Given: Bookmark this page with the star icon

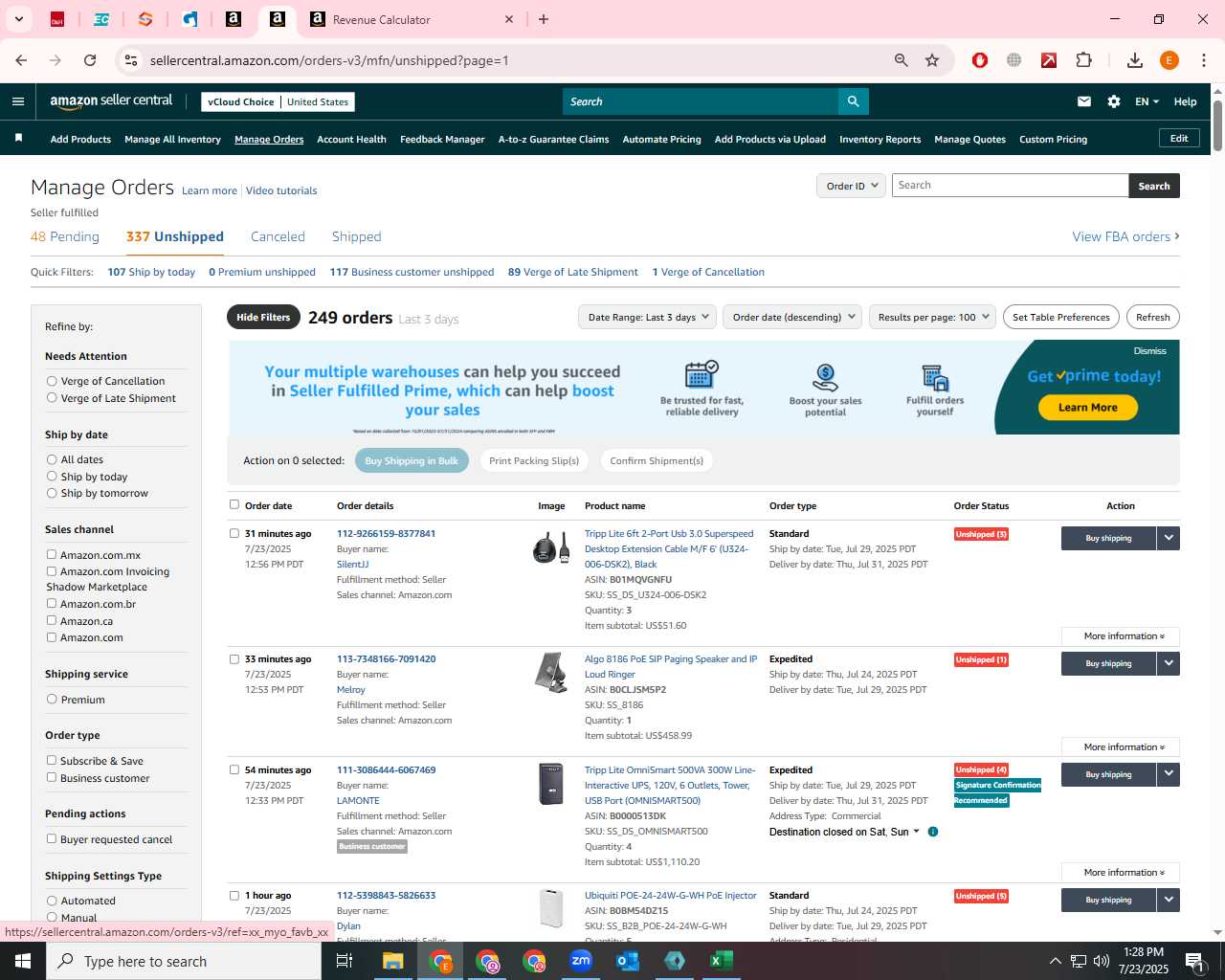Looking at the screenshot, I should pos(932,60).
